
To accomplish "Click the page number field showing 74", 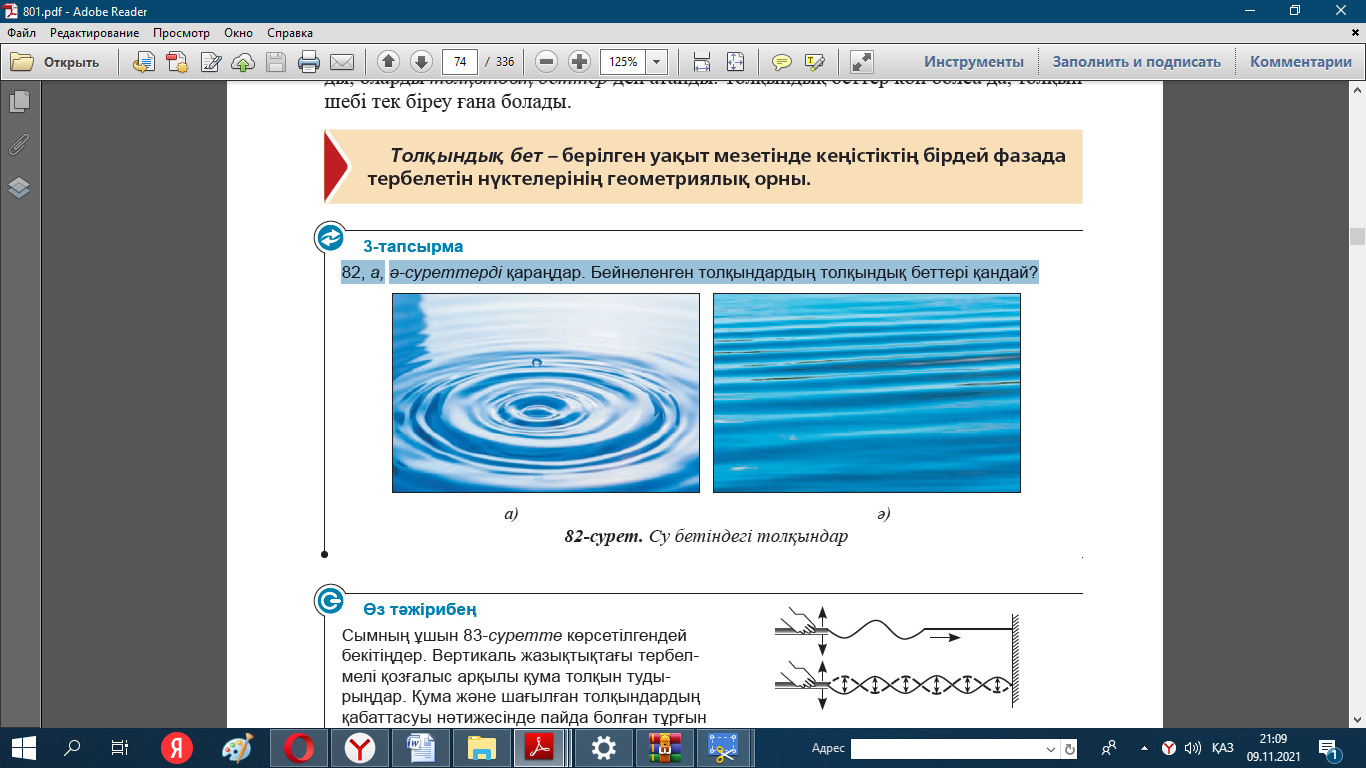I will pyautogui.click(x=460, y=62).
